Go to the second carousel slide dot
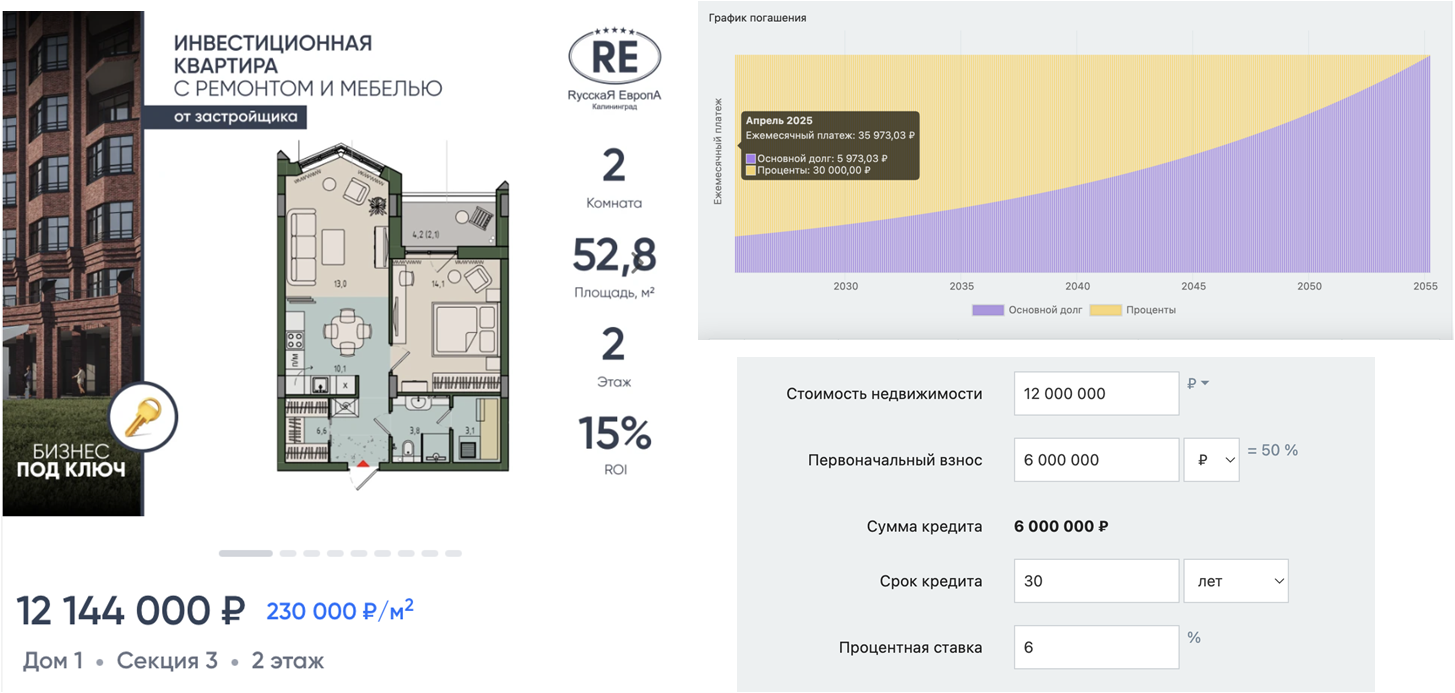 point(288,553)
